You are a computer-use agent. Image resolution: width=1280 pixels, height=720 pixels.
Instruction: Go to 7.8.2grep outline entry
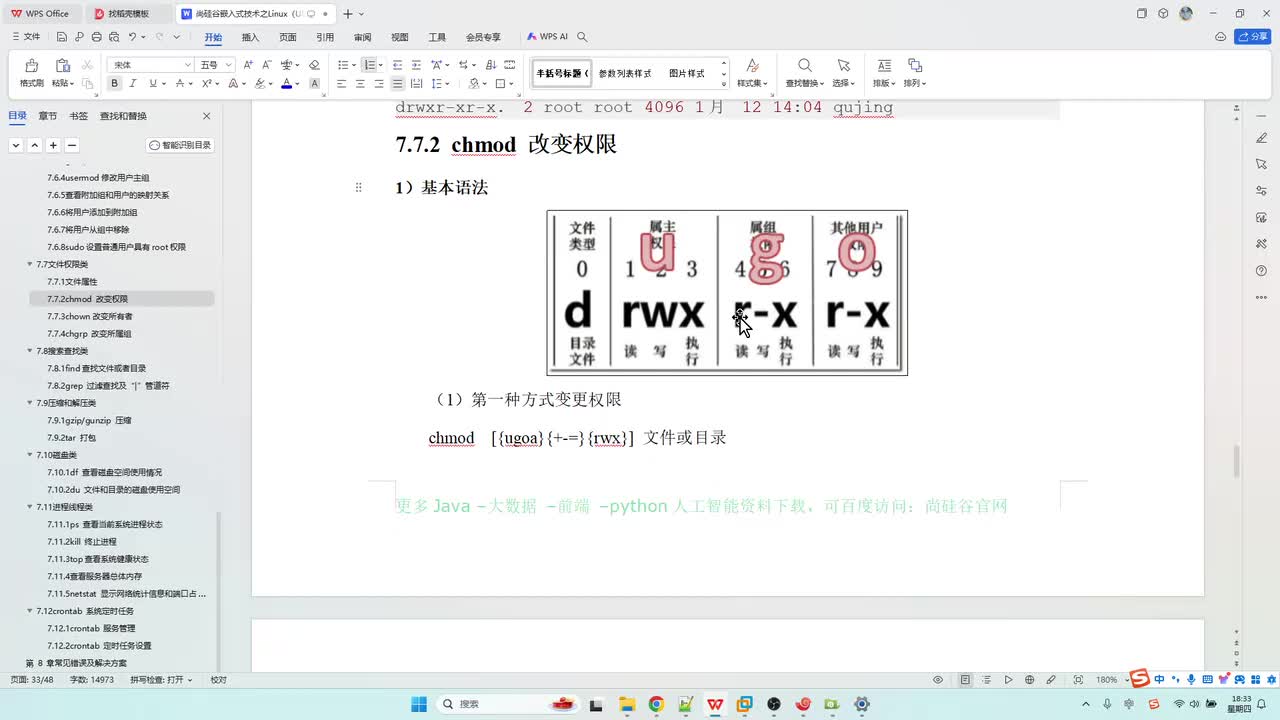click(x=108, y=385)
